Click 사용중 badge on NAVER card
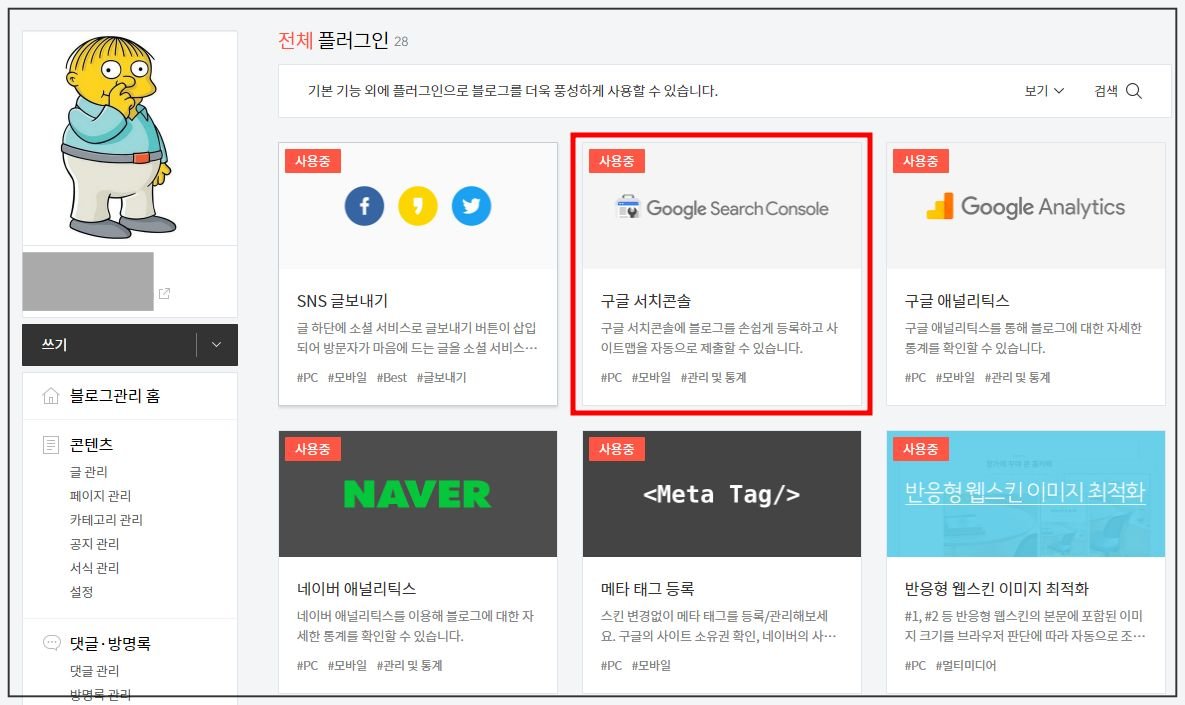 (x=313, y=449)
